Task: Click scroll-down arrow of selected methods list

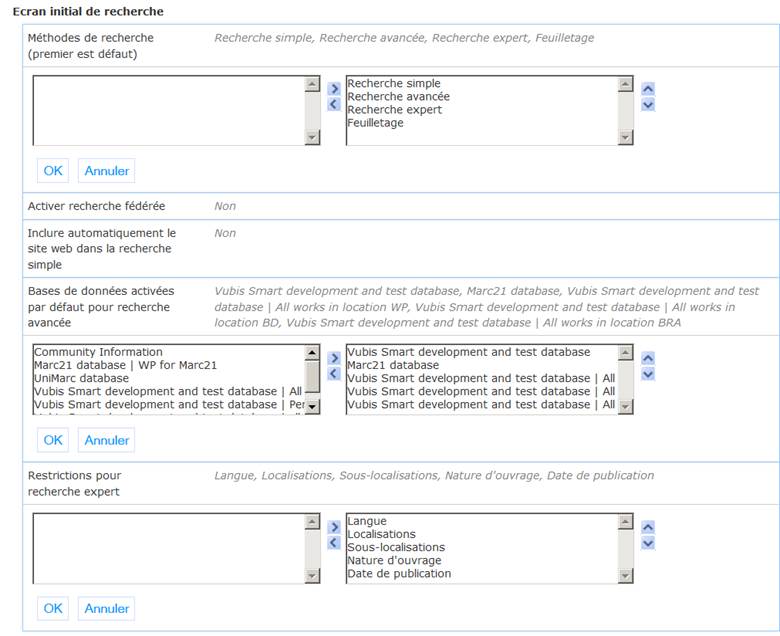Action: (x=625, y=137)
